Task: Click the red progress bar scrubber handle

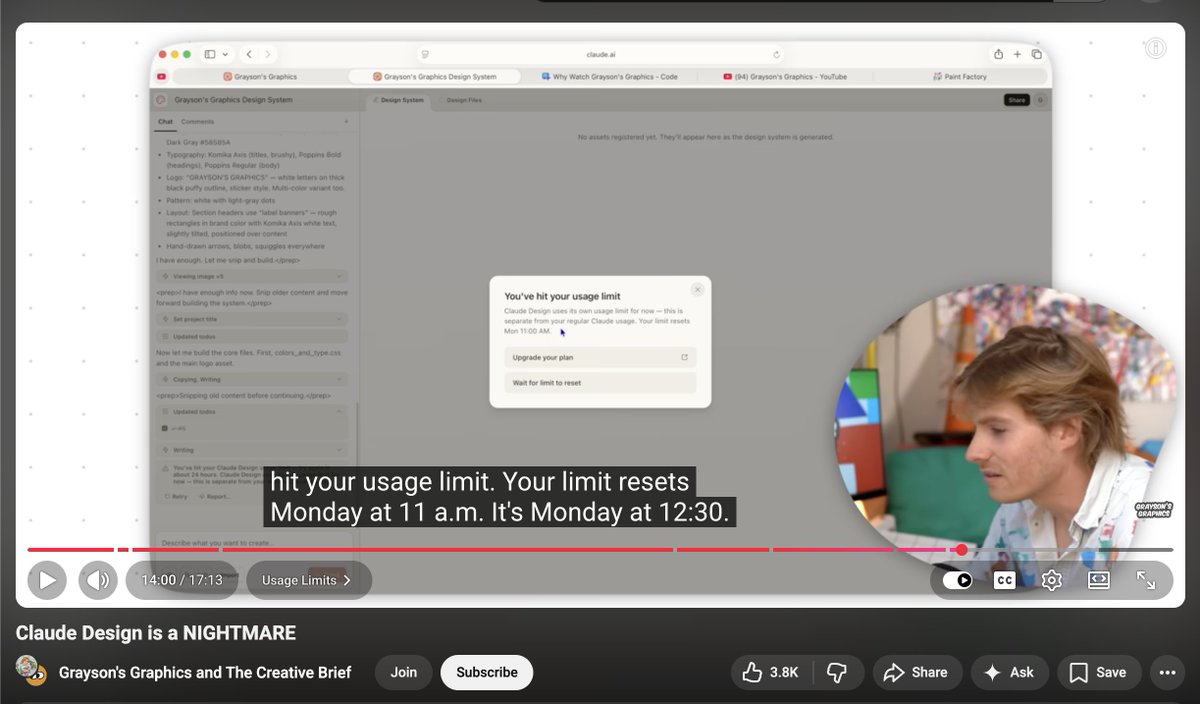Action: point(961,549)
